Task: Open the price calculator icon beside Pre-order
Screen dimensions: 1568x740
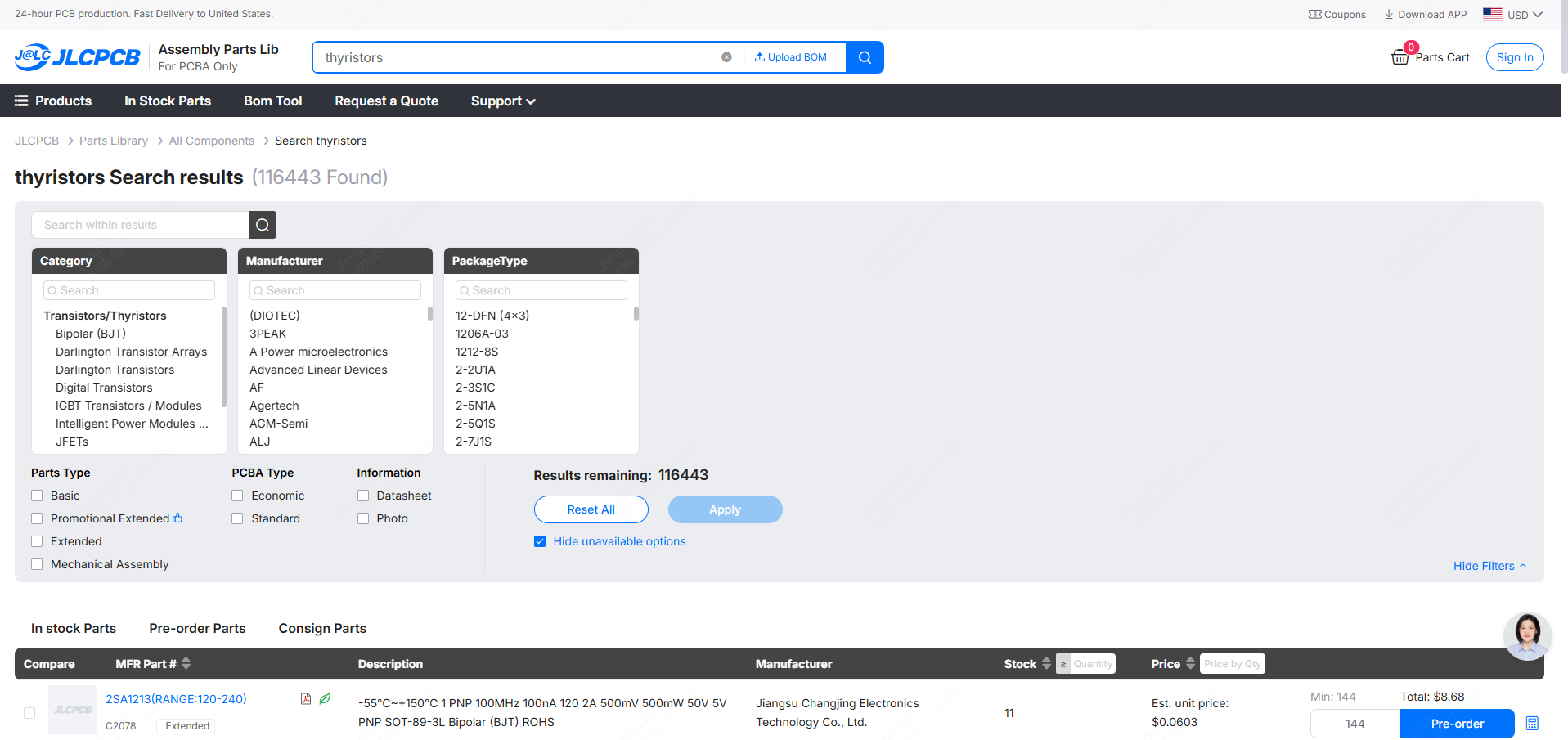Action: point(1532,724)
